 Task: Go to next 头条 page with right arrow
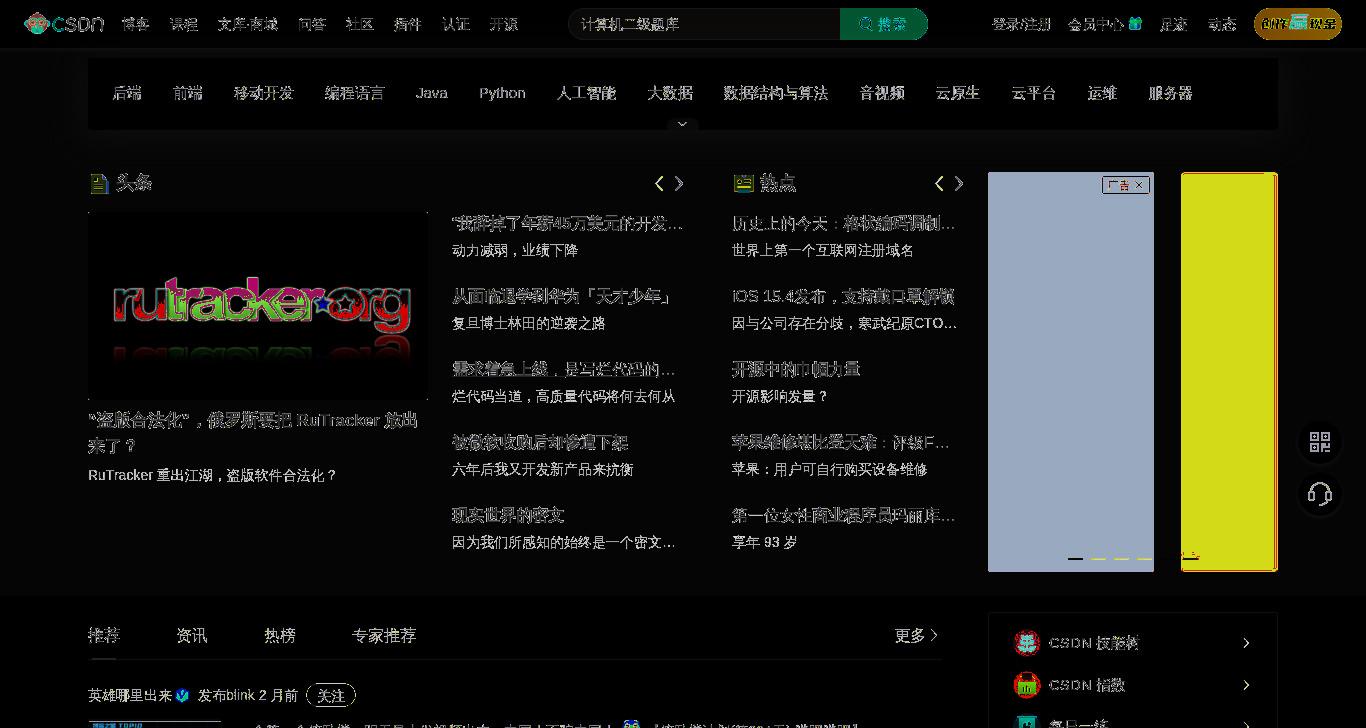(679, 183)
